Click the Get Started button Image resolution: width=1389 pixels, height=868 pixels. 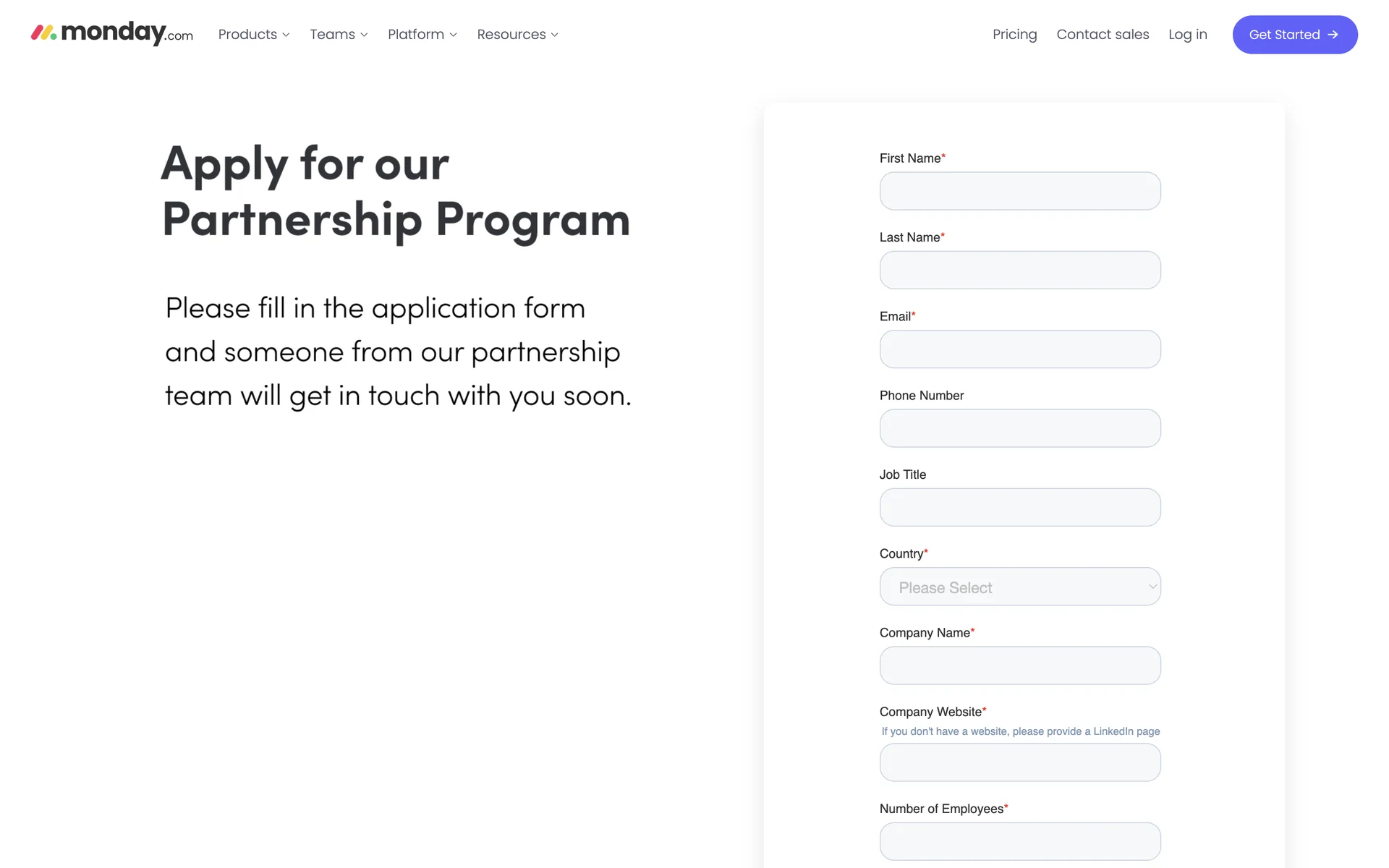1295,35
